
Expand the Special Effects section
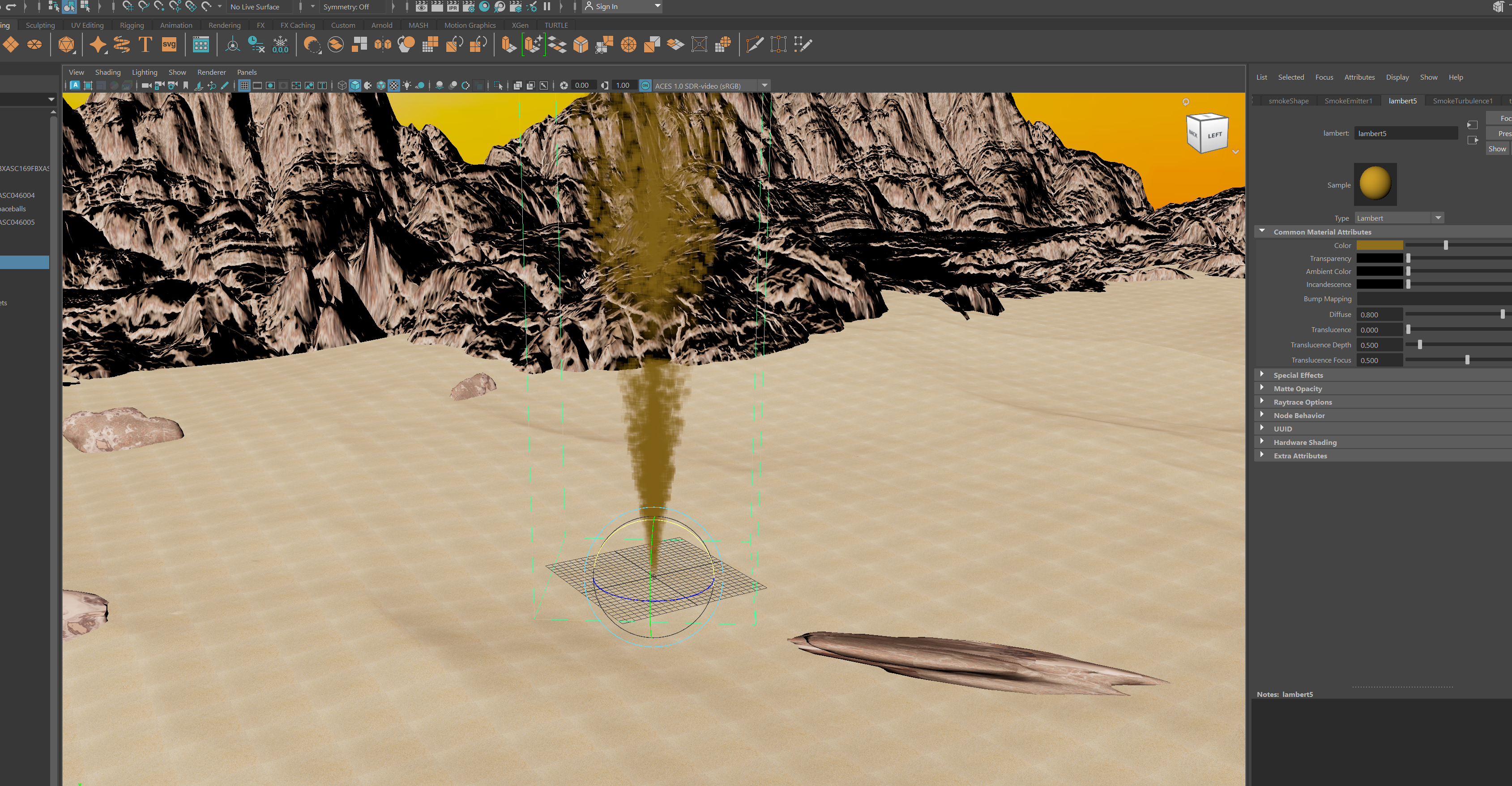(x=1262, y=375)
